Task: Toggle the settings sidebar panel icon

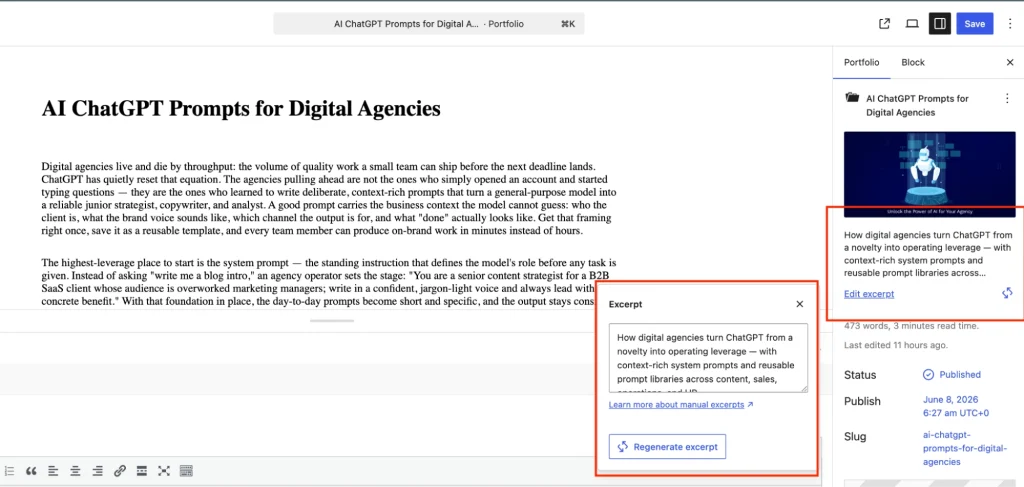Action: point(940,24)
